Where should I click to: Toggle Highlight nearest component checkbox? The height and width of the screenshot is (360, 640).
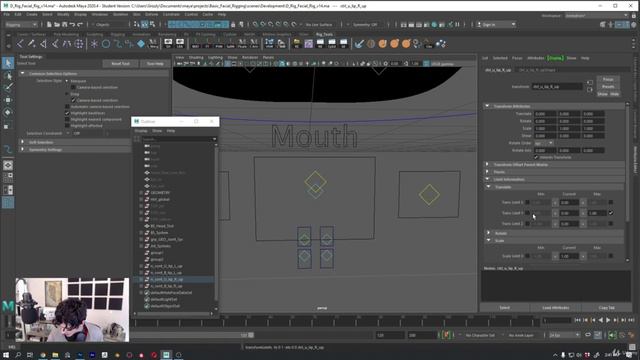tap(67, 120)
